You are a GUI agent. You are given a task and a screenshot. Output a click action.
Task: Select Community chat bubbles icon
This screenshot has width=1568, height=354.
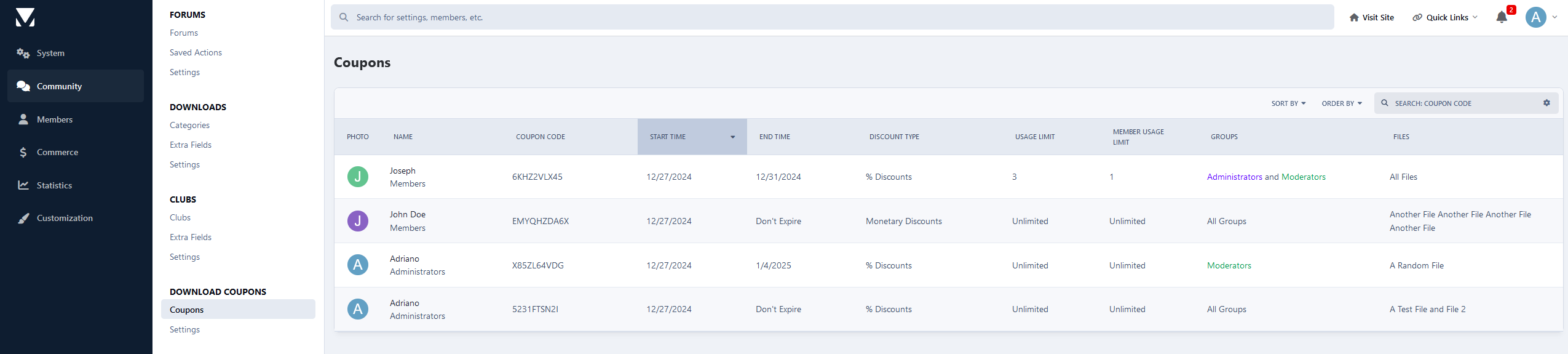pyautogui.click(x=23, y=86)
